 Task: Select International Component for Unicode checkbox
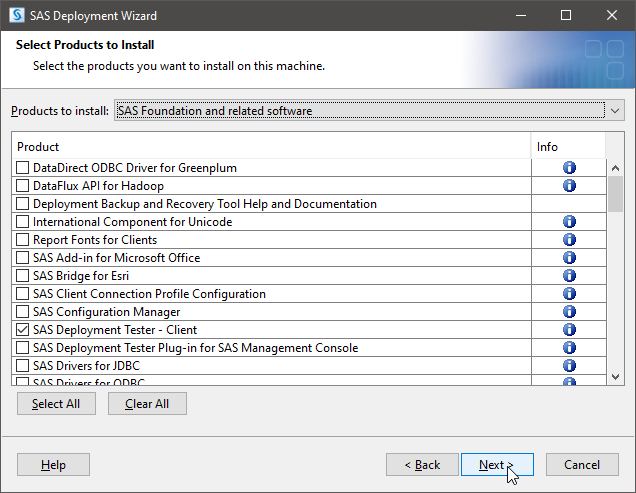(x=22, y=222)
